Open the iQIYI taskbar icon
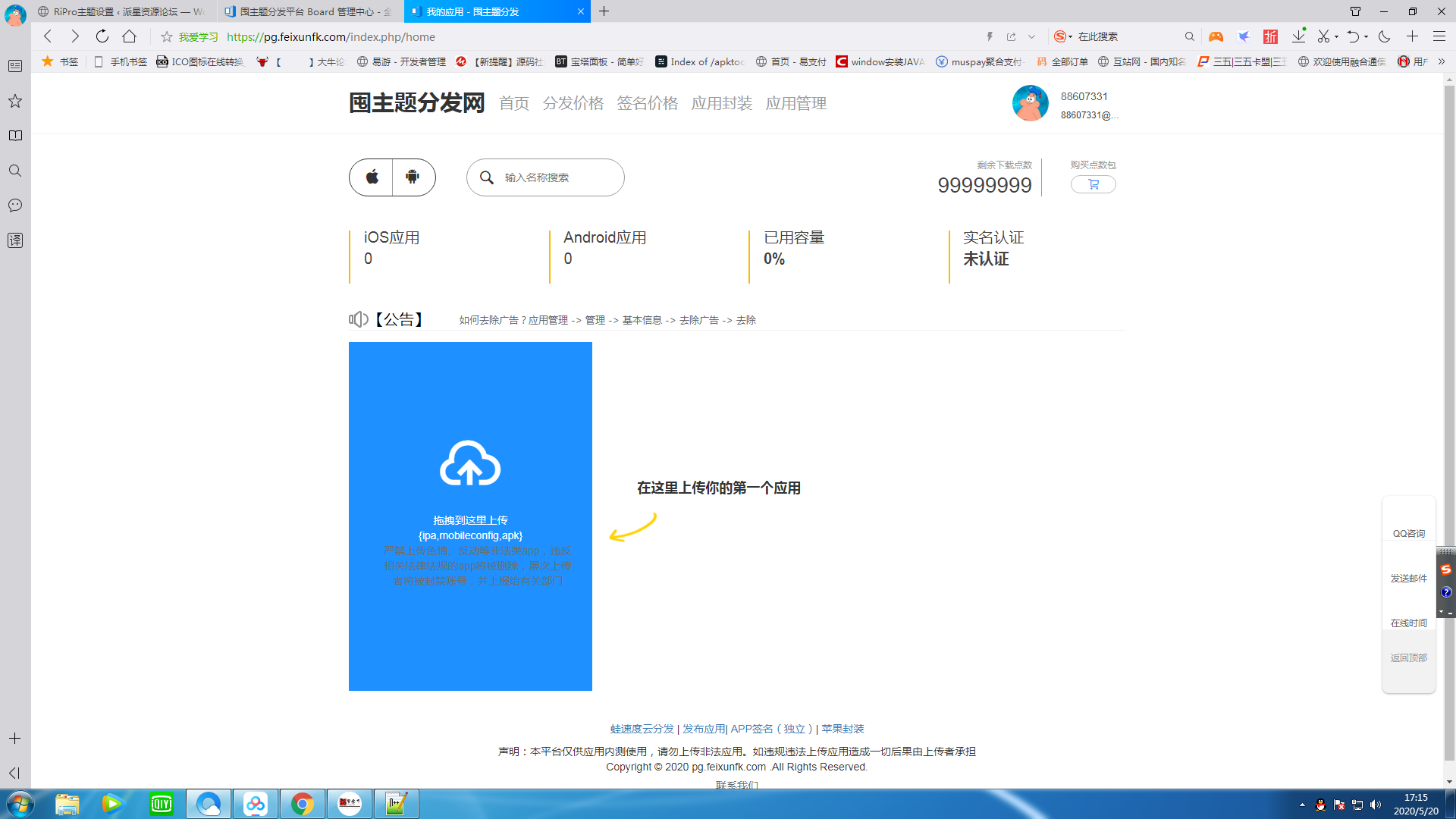This screenshot has height=819, width=1456. 162,804
